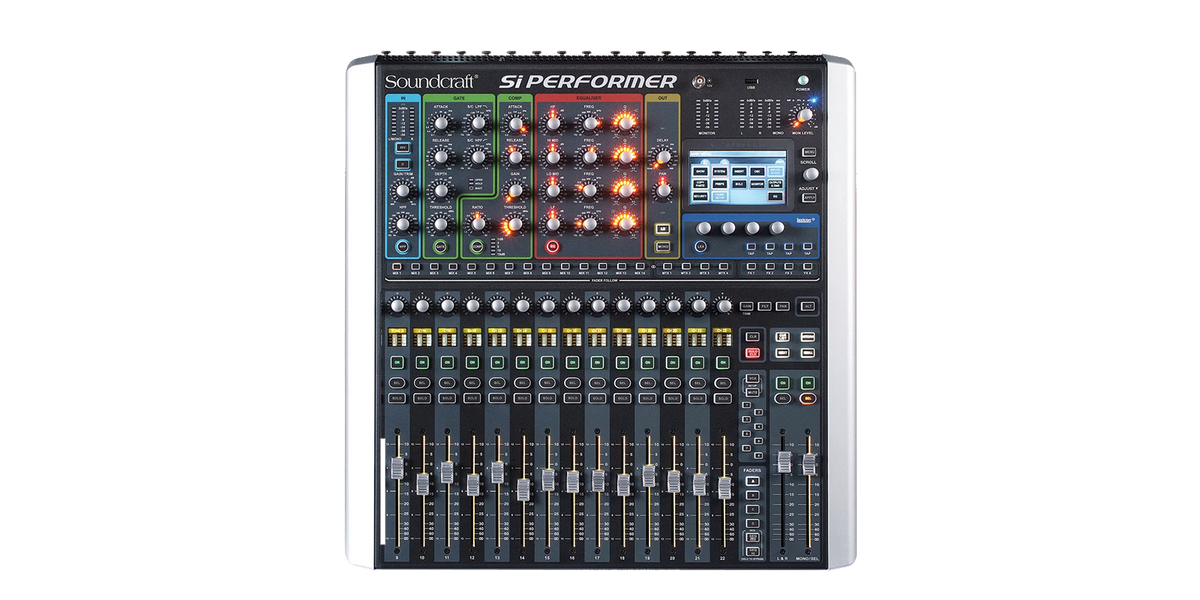Click the equaliser LF gain knob
Viewport: 1200px width, 600px height.
(553, 224)
